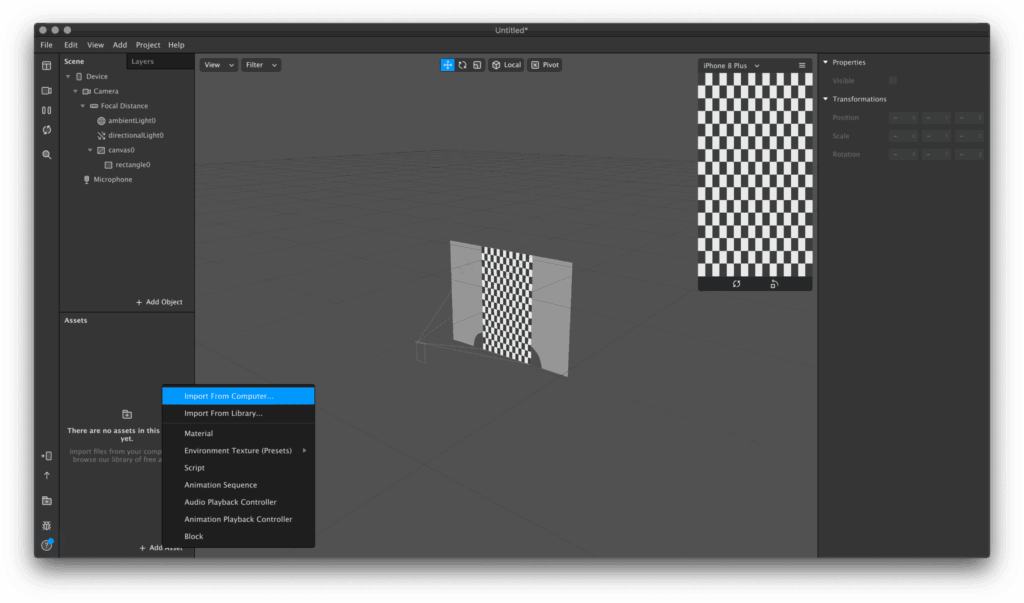The height and width of the screenshot is (603, 1024).
Task: Choose Material from the asset menu
Action: click(239, 434)
